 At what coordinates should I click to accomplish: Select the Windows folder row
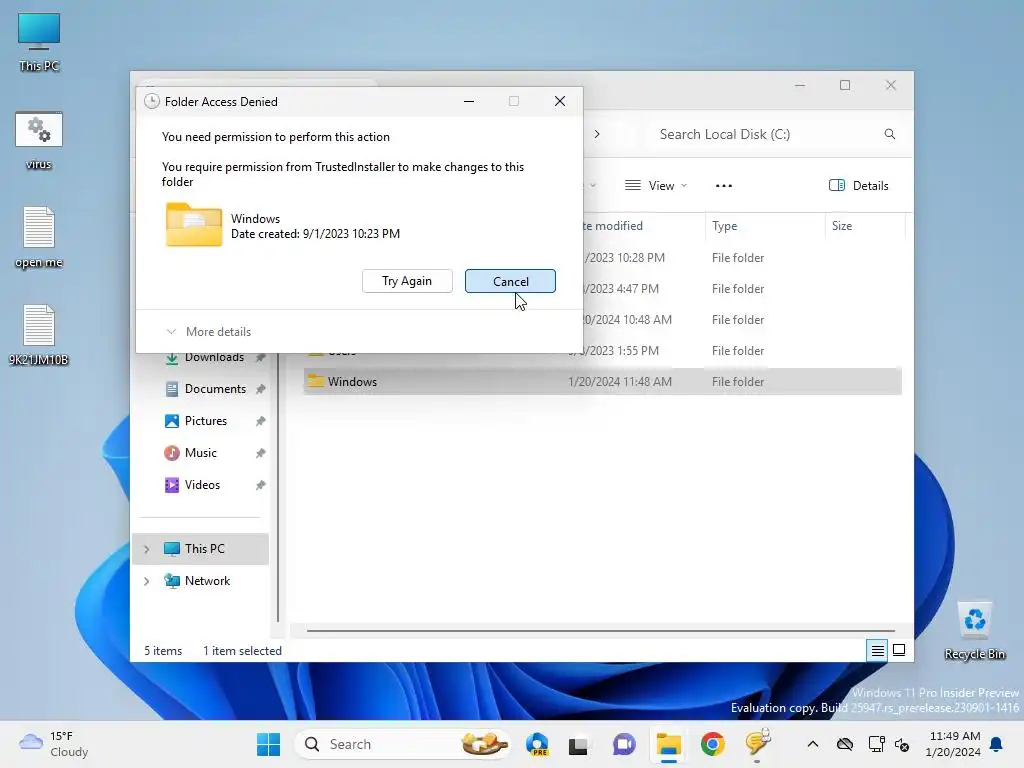pos(602,381)
